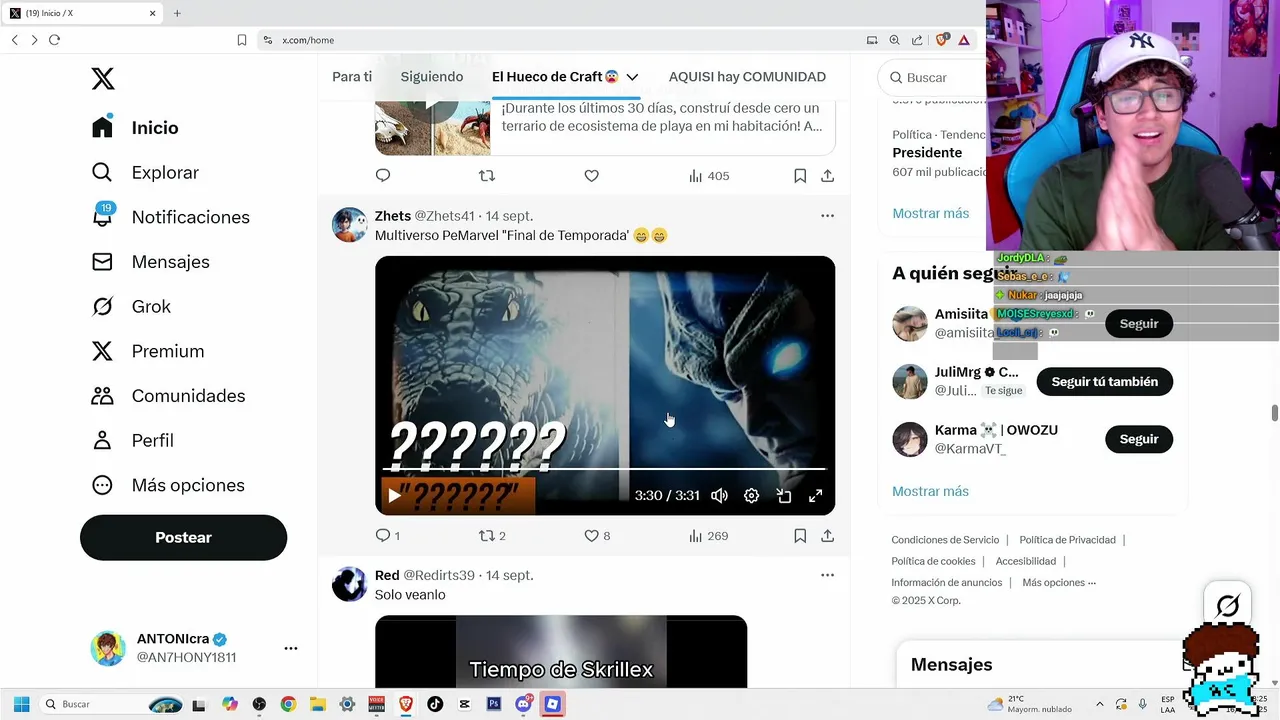Open Premium in the sidebar

(x=147, y=351)
